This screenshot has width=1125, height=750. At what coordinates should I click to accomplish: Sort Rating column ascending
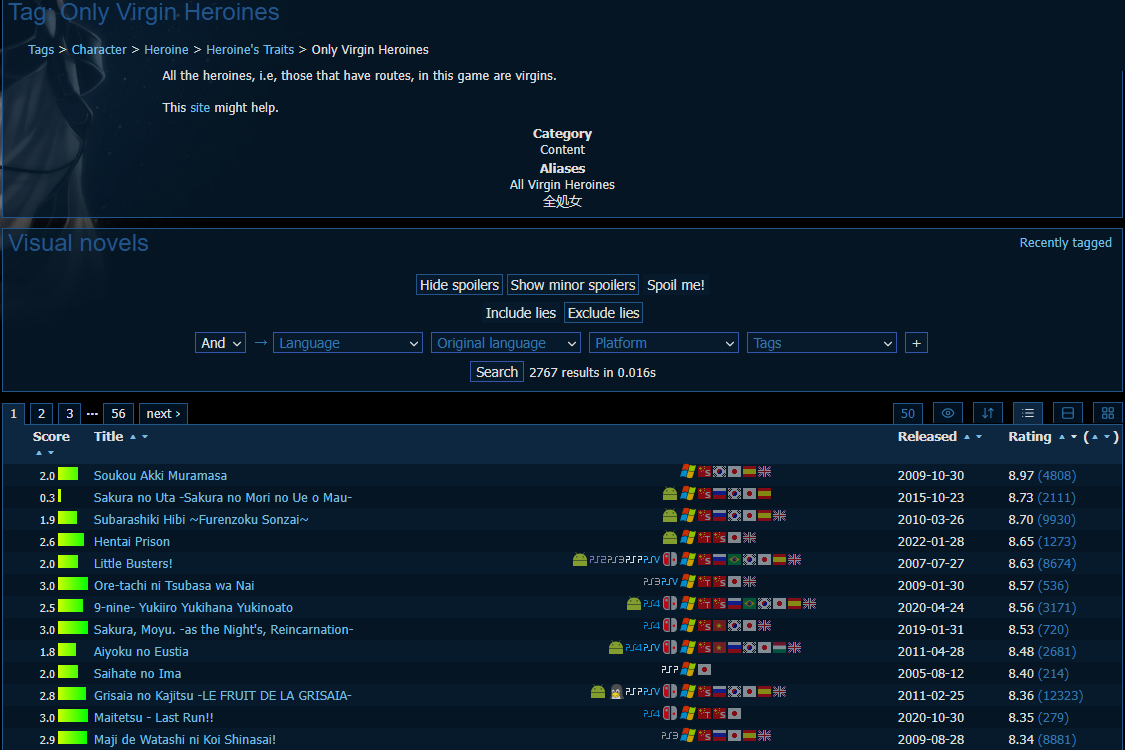point(1061,436)
